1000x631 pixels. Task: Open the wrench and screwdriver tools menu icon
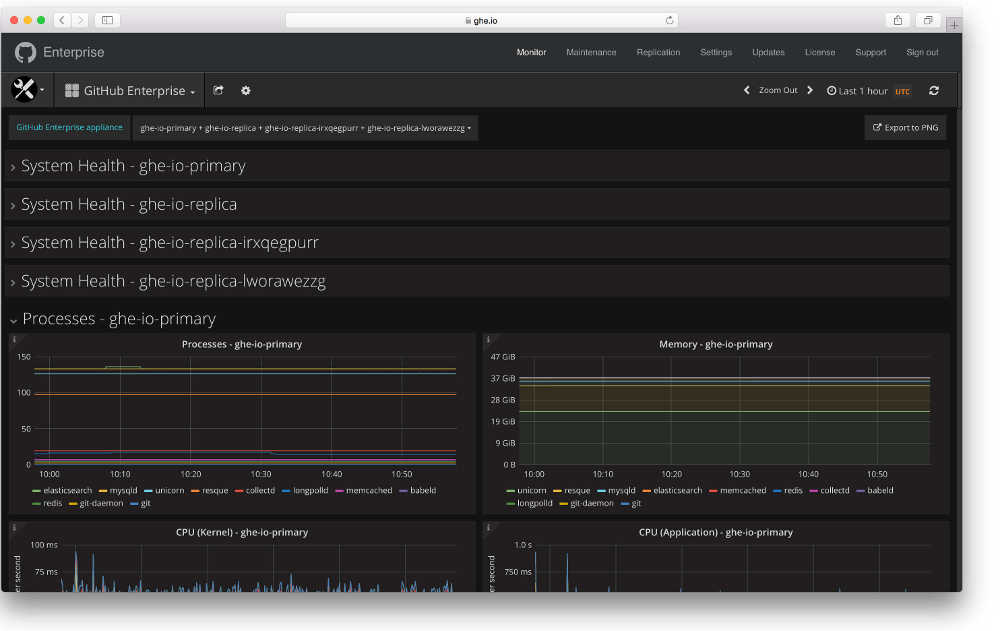pyautogui.click(x=24, y=90)
